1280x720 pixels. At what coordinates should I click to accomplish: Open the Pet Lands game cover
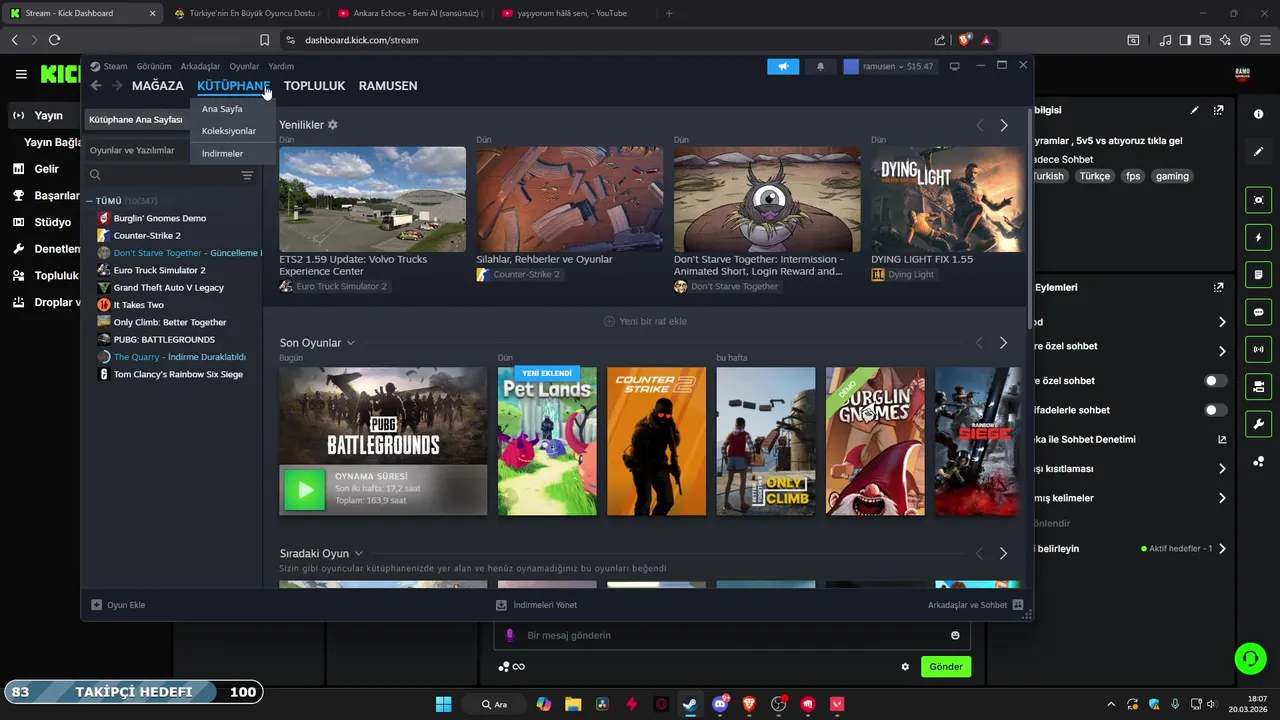pyautogui.click(x=547, y=441)
